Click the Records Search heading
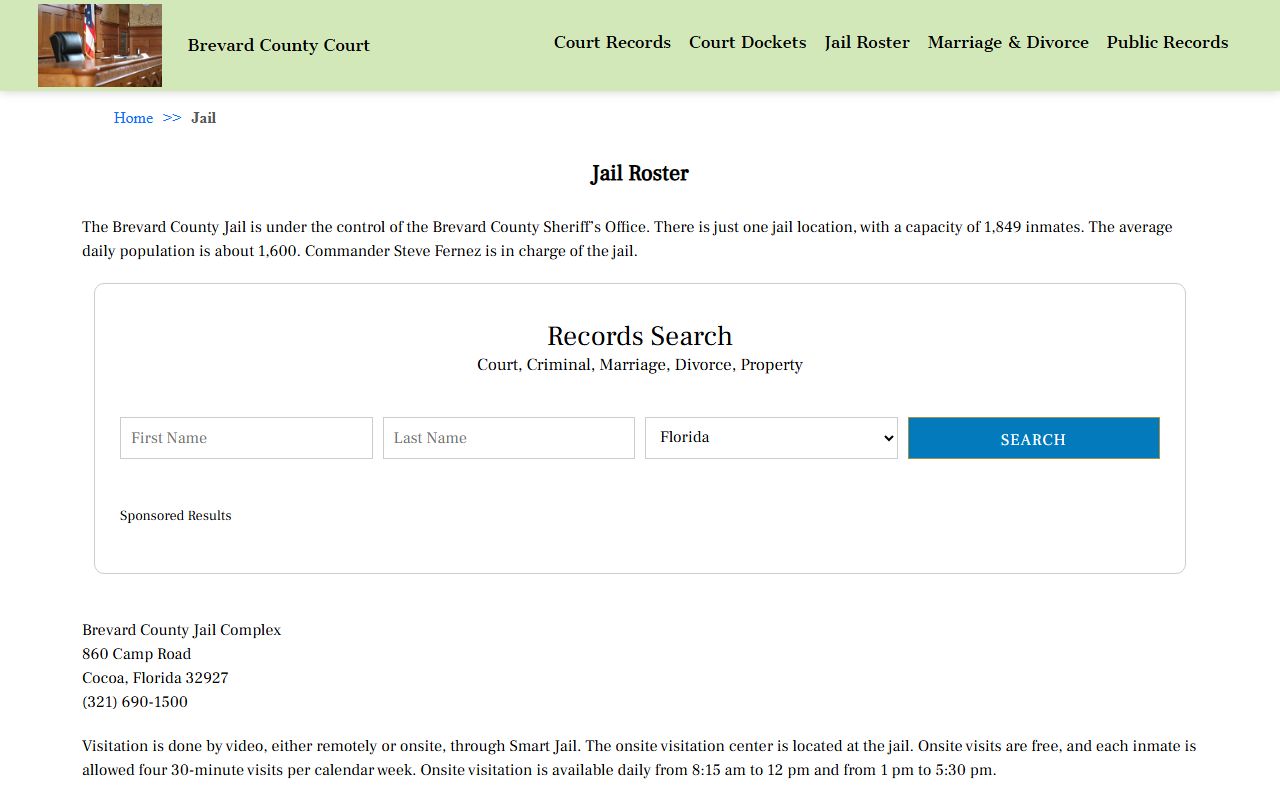 click(639, 336)
